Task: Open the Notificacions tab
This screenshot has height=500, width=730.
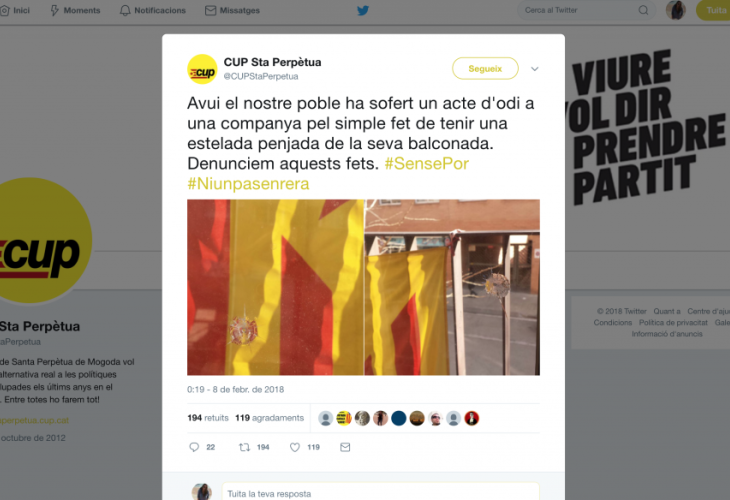Action: [x=153, y=10]
